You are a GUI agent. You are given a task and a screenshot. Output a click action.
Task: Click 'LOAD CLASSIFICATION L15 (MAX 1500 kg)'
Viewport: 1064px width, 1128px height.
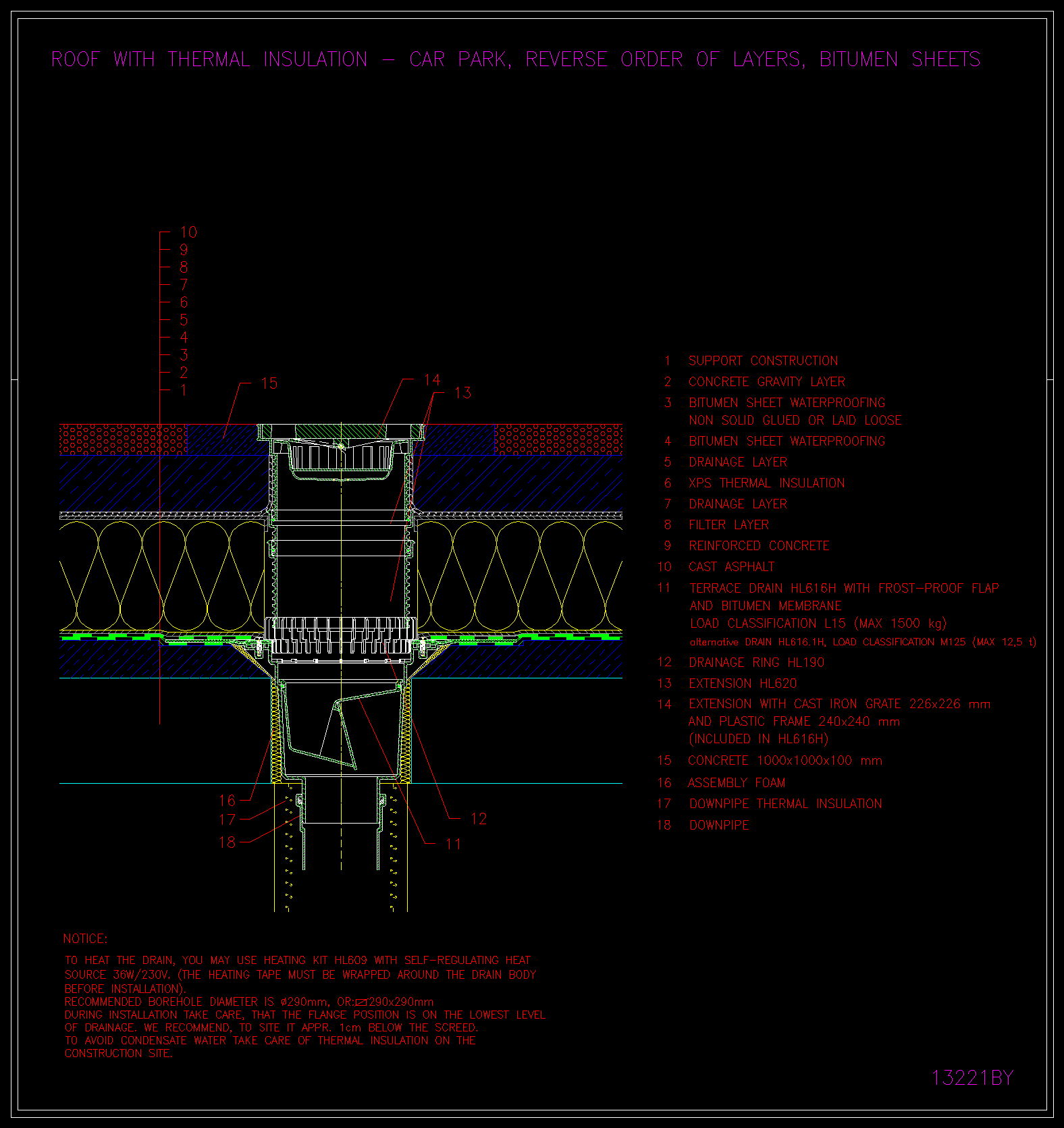818,623
